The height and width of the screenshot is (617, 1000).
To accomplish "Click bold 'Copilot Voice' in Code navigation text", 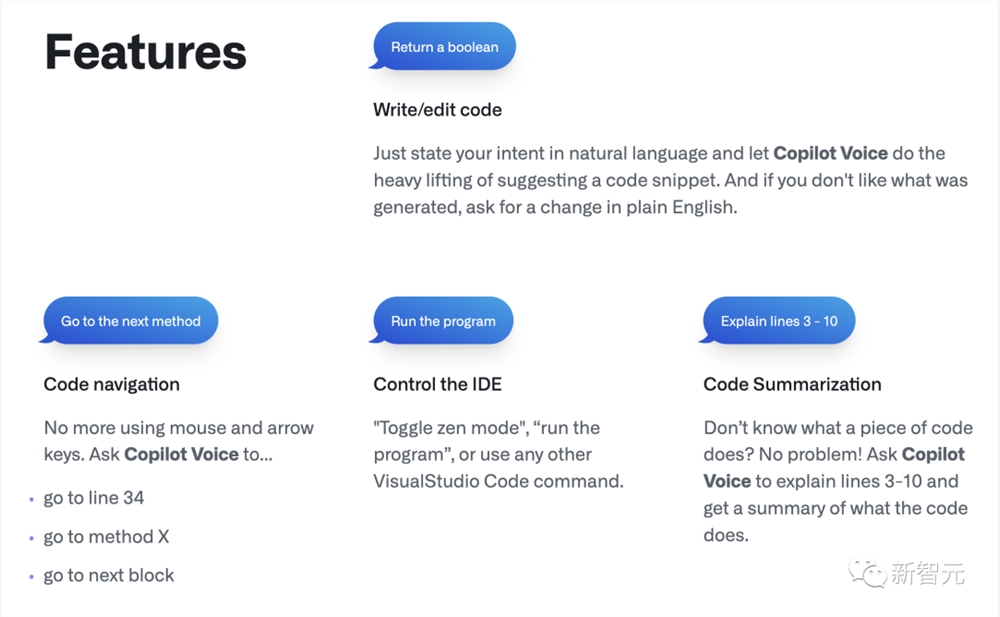I will 181,454.
